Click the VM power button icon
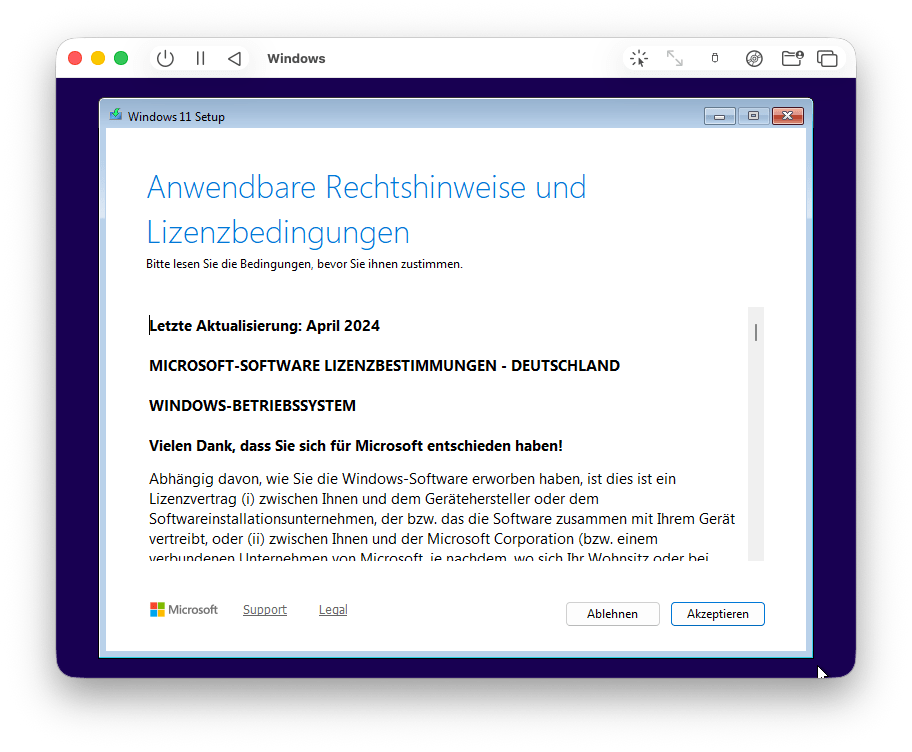 coord(165,59)
